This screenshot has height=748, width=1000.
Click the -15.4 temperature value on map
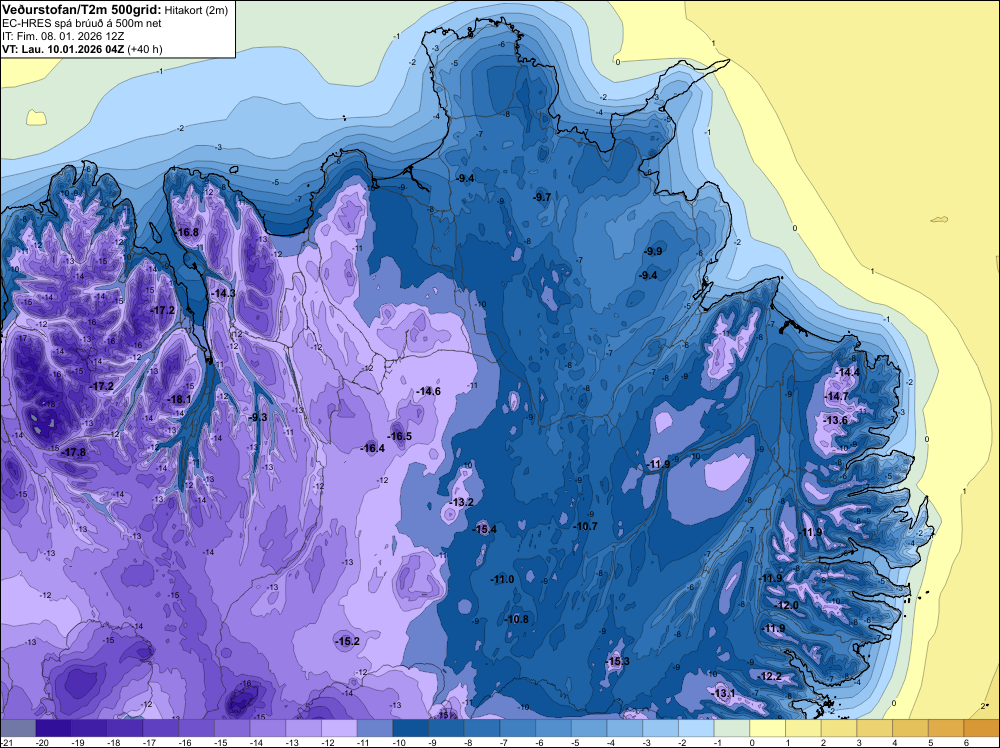tap(484, 529)
